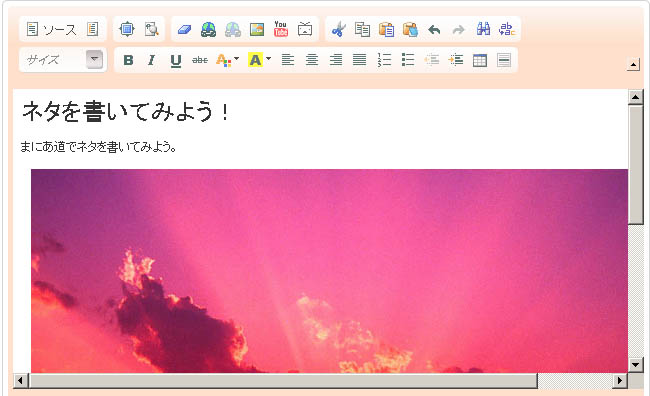The width and height of the screenshot is (650, 396).
Task: Open the templates icon next to ソース
Action: point(92,29)
